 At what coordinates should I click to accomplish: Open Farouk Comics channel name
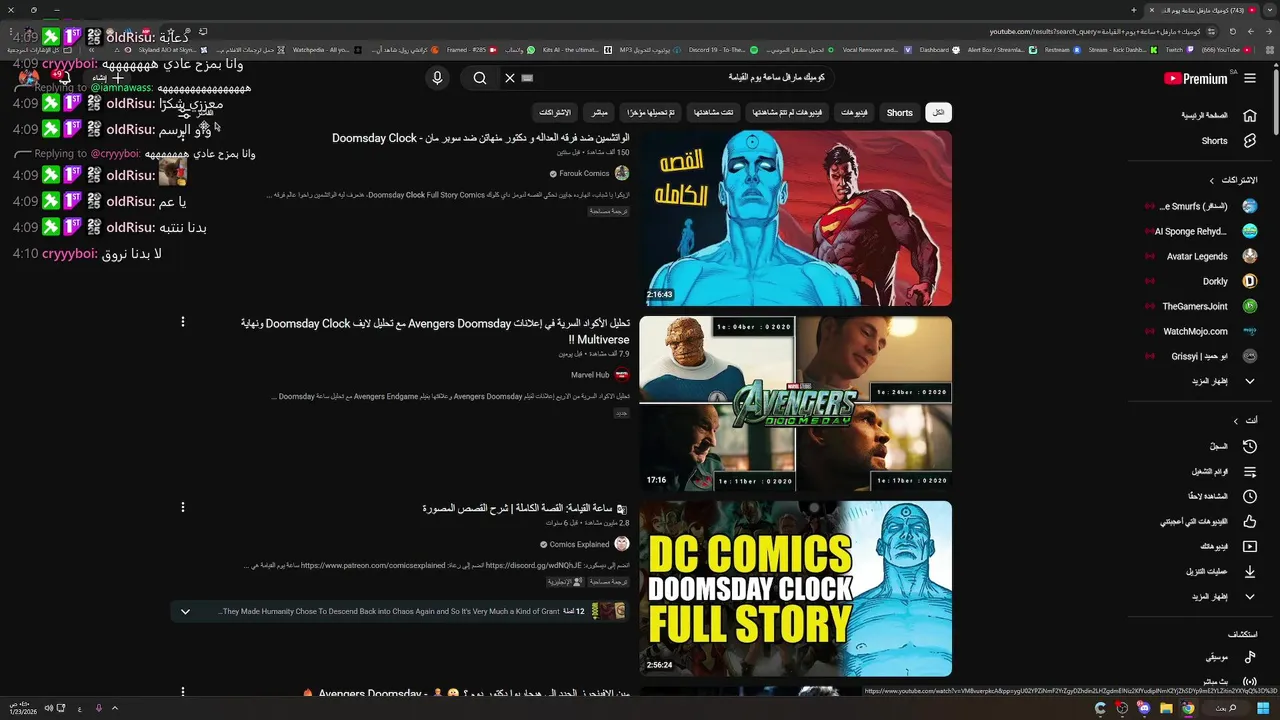(583, 173)
